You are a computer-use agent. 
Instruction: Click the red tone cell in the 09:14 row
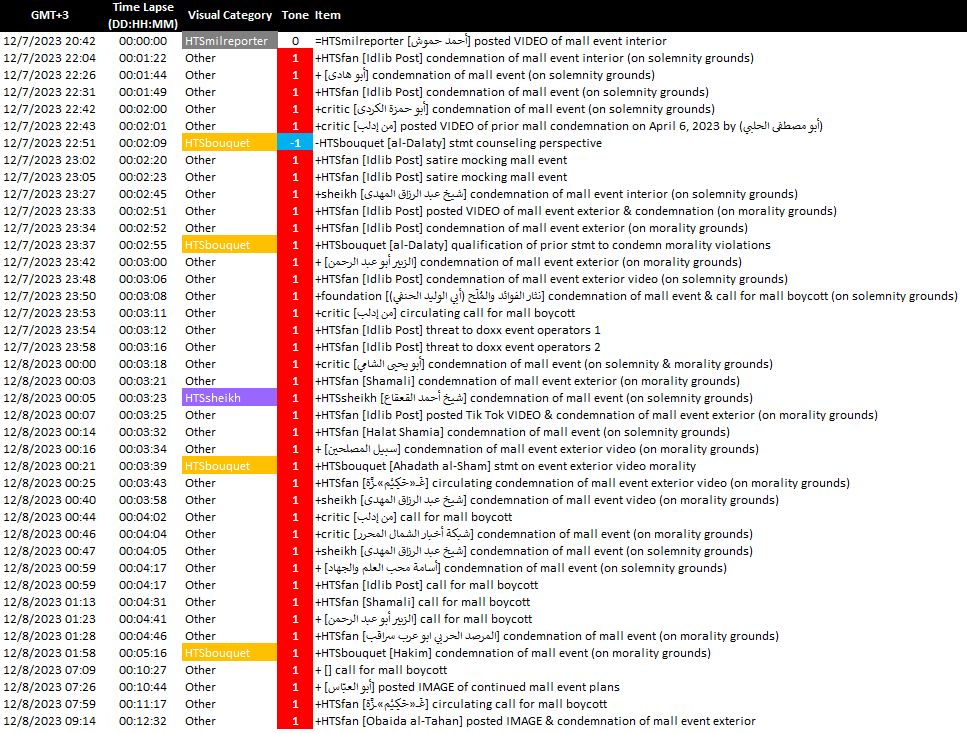[295, 721]
